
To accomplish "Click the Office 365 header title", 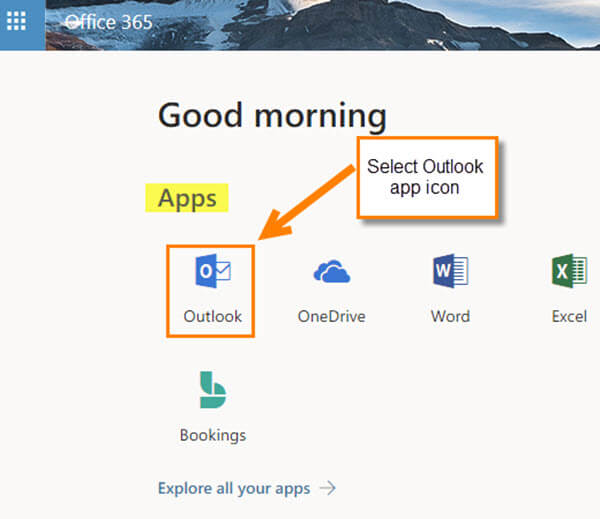I will (109, 22).
